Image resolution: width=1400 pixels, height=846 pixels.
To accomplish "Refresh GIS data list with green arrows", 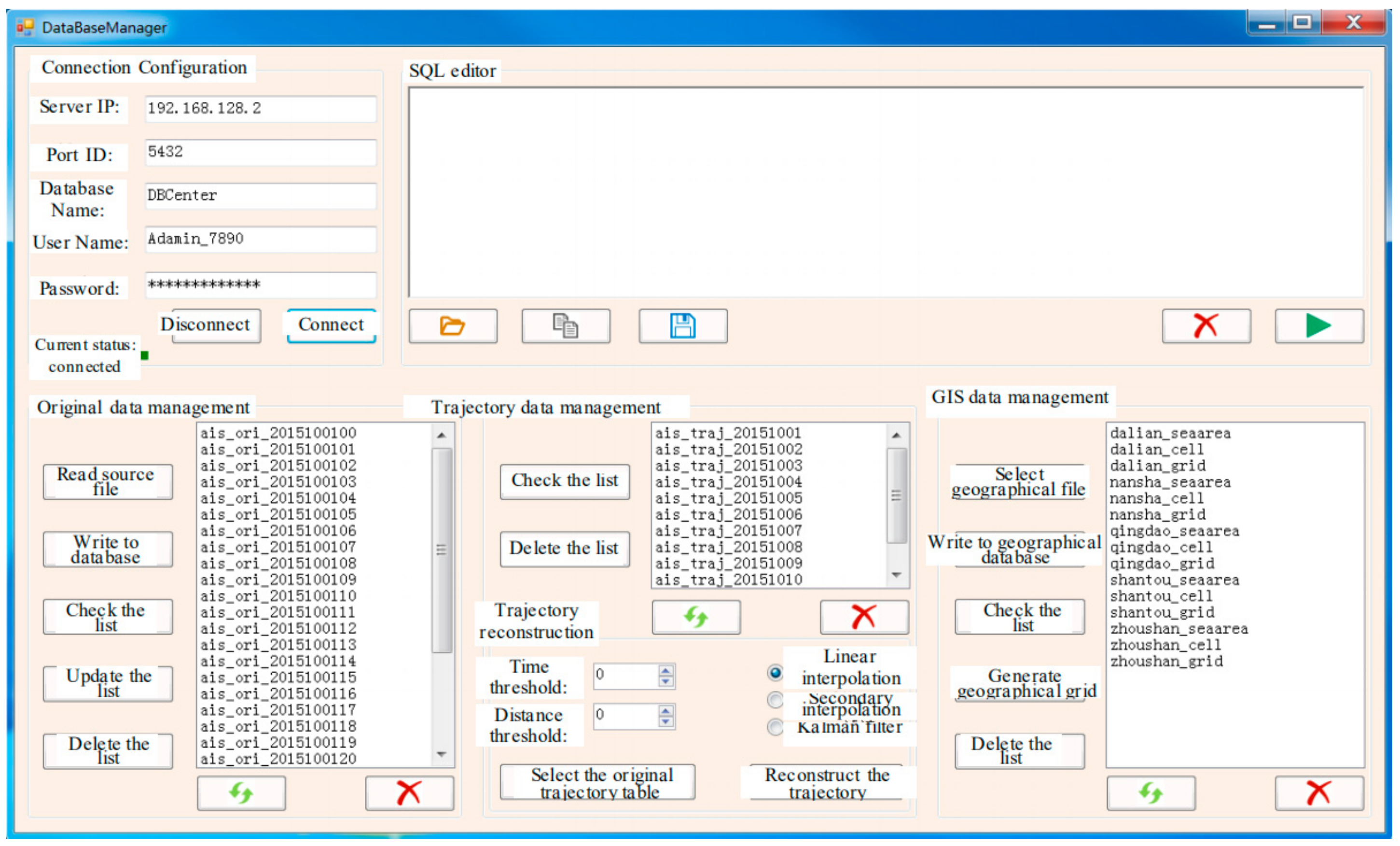I will click(1150, 792).
